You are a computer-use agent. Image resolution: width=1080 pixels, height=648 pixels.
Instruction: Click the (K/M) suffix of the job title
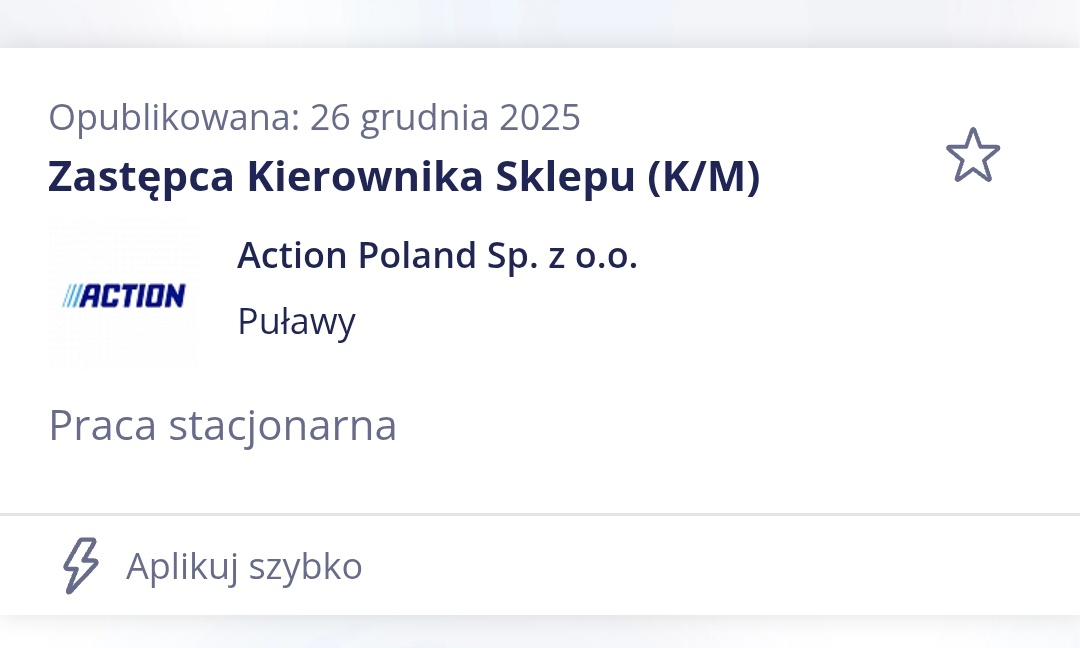703,177
